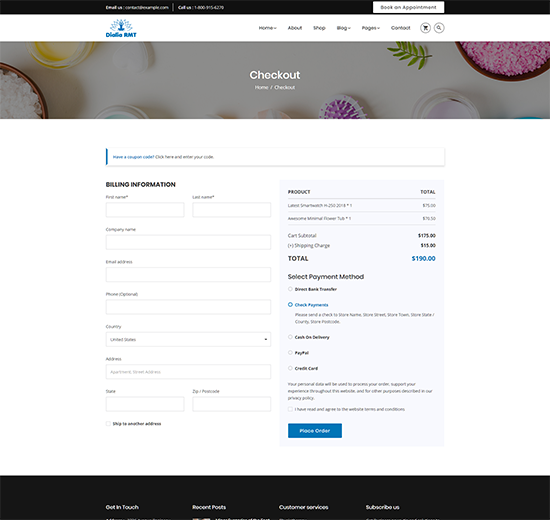Select Direct Bank Transfer payment
Image resolution: width=550 pixels, height=520 pixels.
click(x=290, y=289)
